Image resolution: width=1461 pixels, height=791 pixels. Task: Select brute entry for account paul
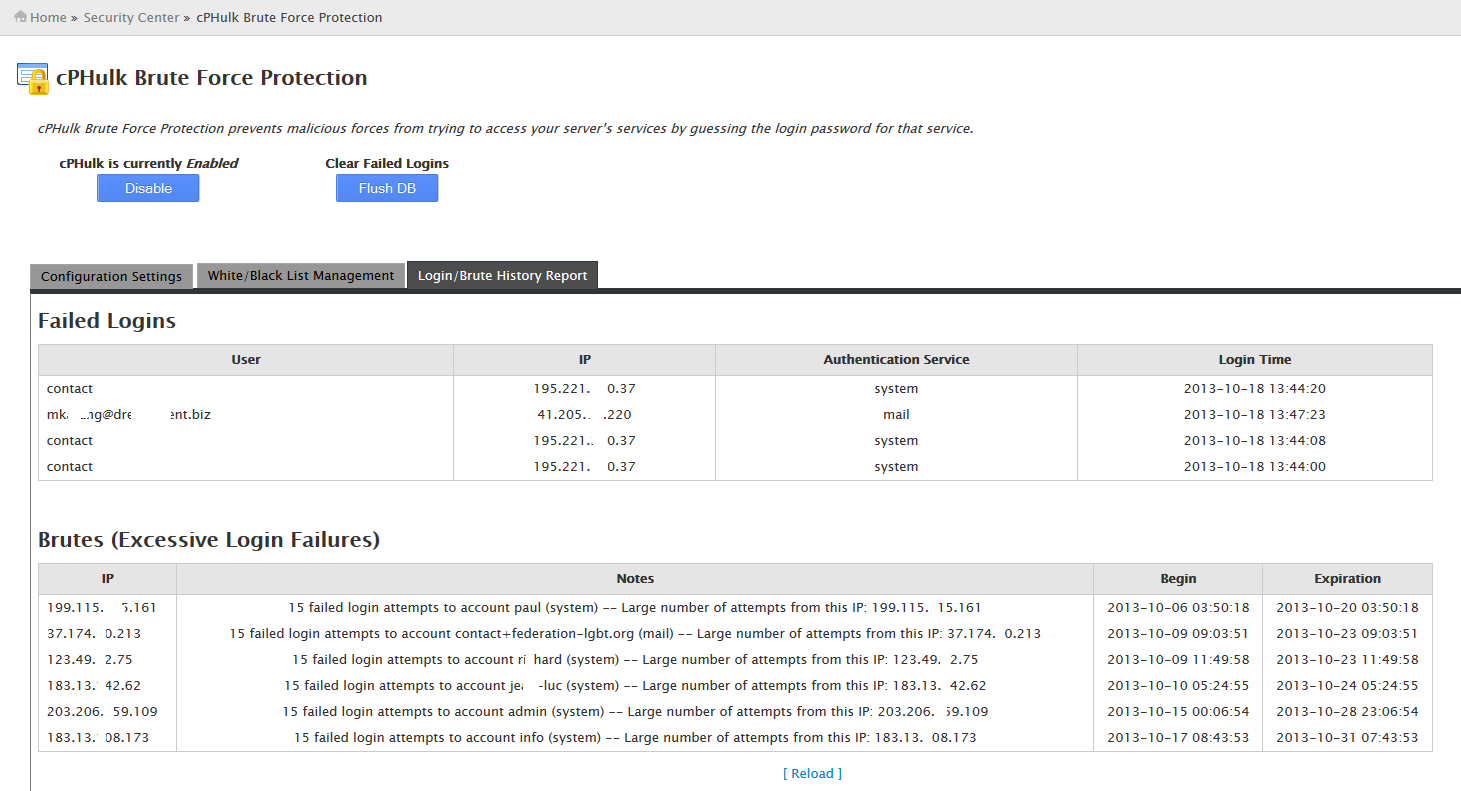click(735, 607)
